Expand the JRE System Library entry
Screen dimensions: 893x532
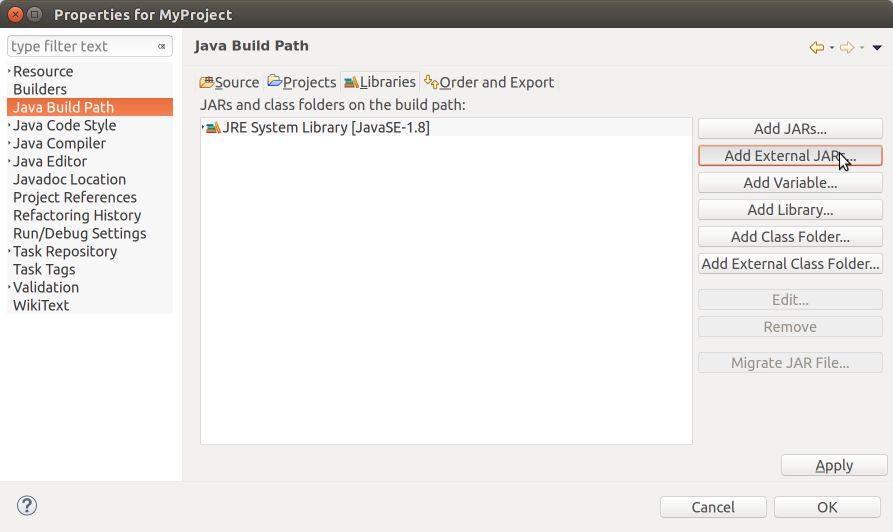click(x=203, y=127)
